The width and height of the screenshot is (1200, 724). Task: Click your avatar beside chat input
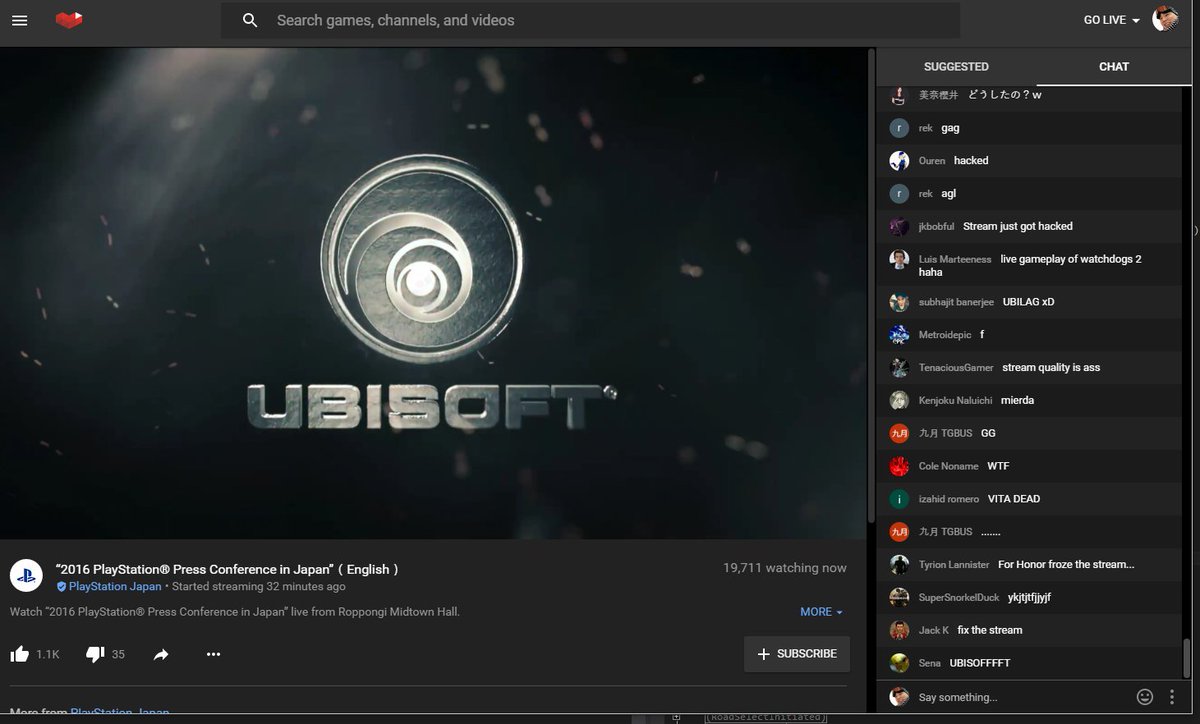pyautogui.click(x=899, y=697)
